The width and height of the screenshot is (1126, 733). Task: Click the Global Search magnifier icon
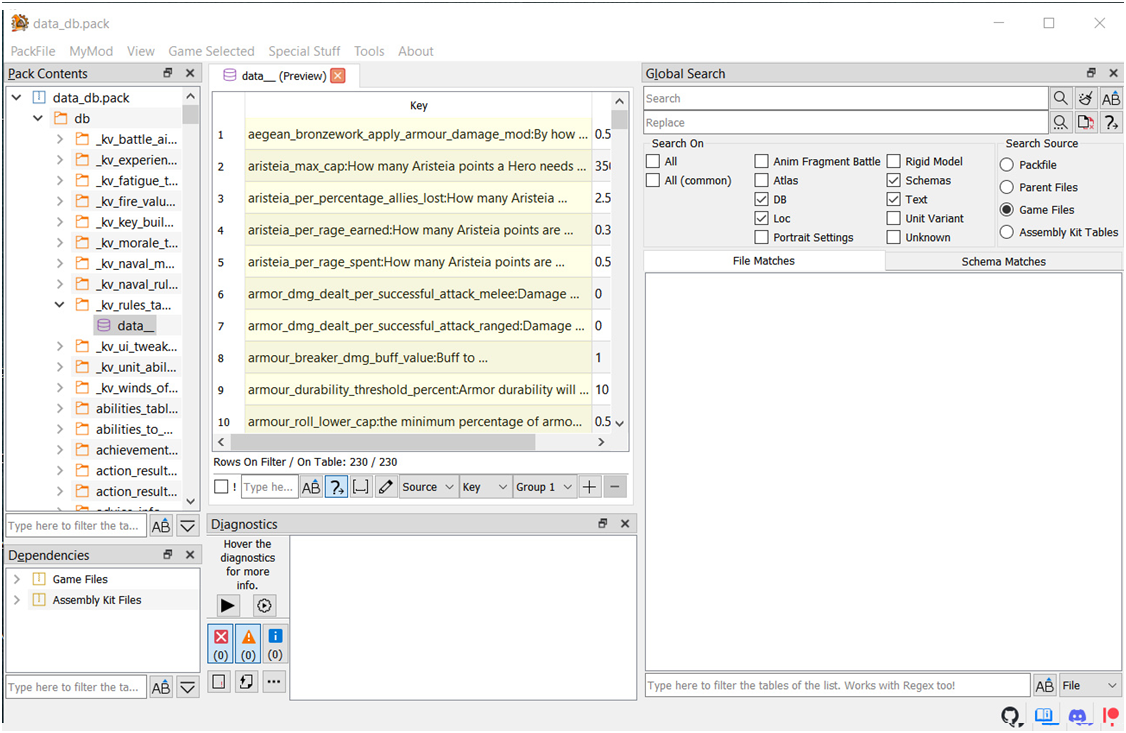tap(1061, 98)
